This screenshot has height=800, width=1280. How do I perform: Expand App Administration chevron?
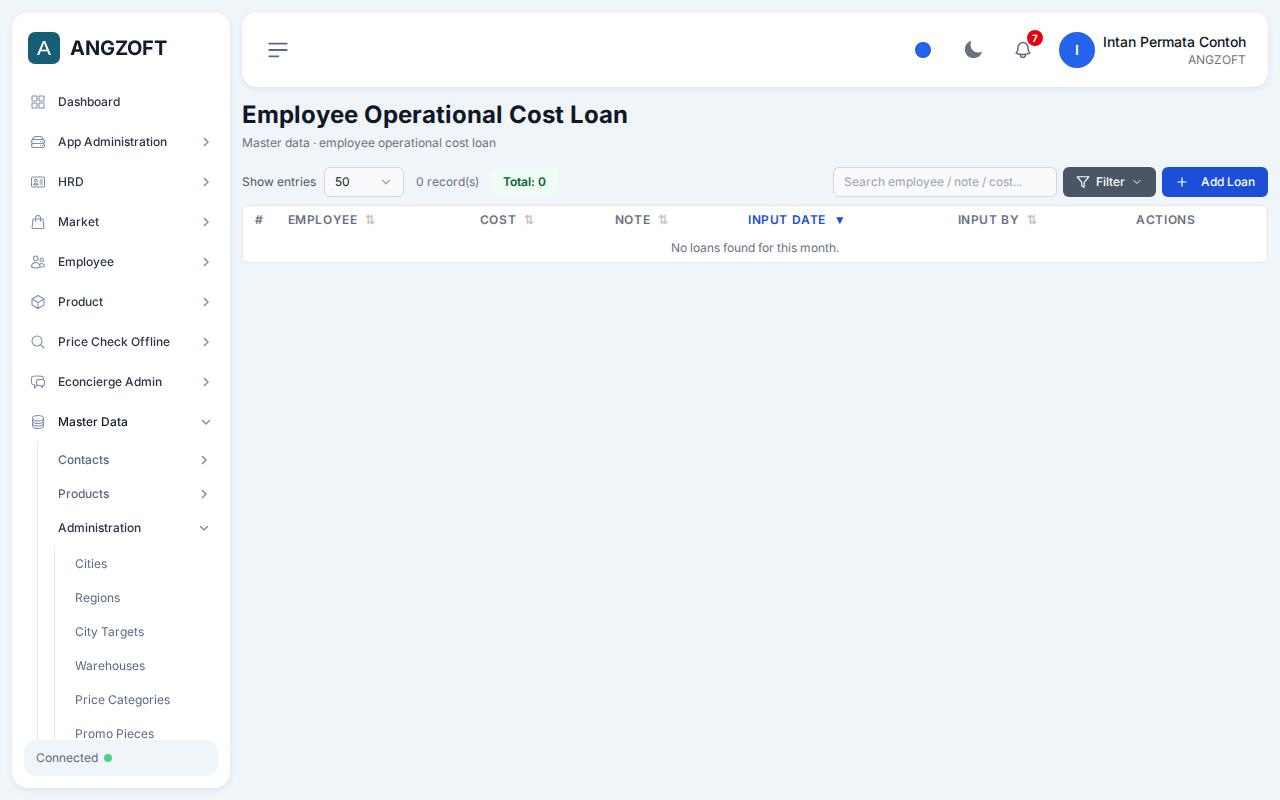click(206, 142)
